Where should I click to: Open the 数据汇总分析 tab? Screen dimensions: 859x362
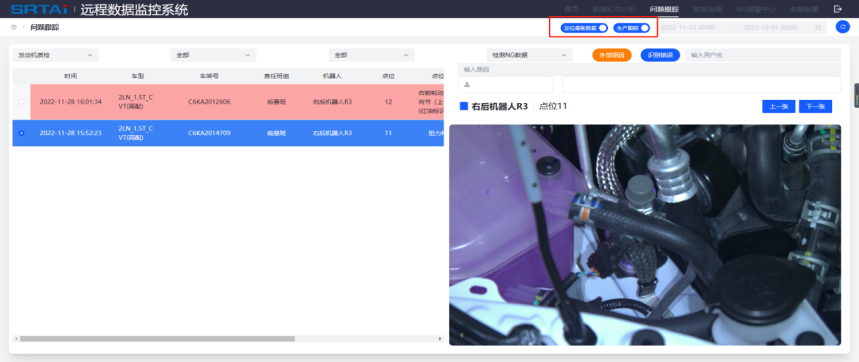614,9
